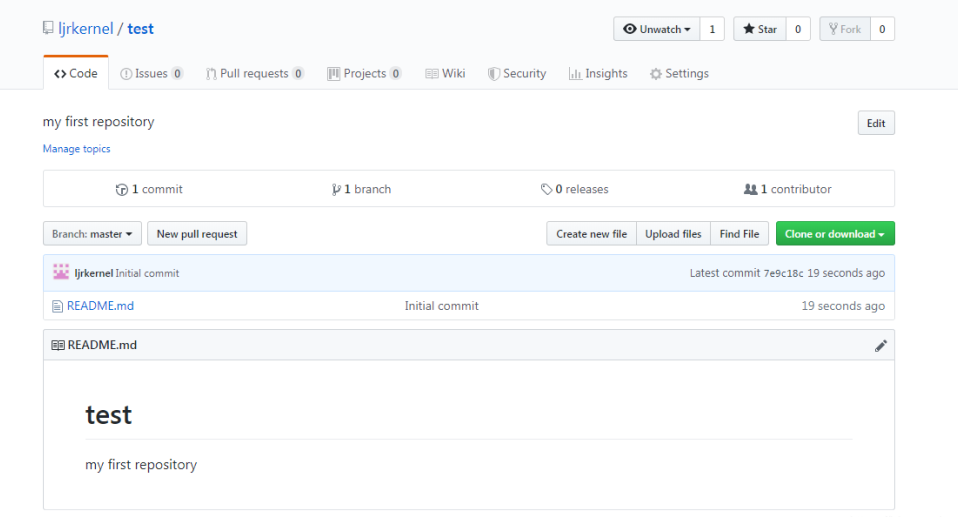Image resolution: width=958 pixels, height=517 pixels.
Task: Click the branch icon next to 1 branch
Action: pyautogui.click(x=336, y=189)
